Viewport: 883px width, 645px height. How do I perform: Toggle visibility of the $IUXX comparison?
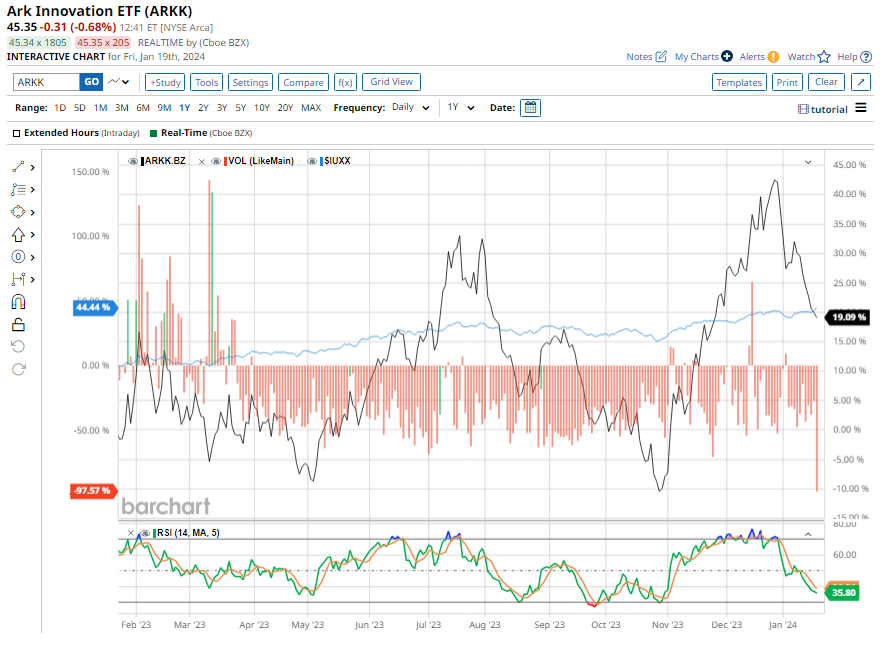tap(312, 161)
